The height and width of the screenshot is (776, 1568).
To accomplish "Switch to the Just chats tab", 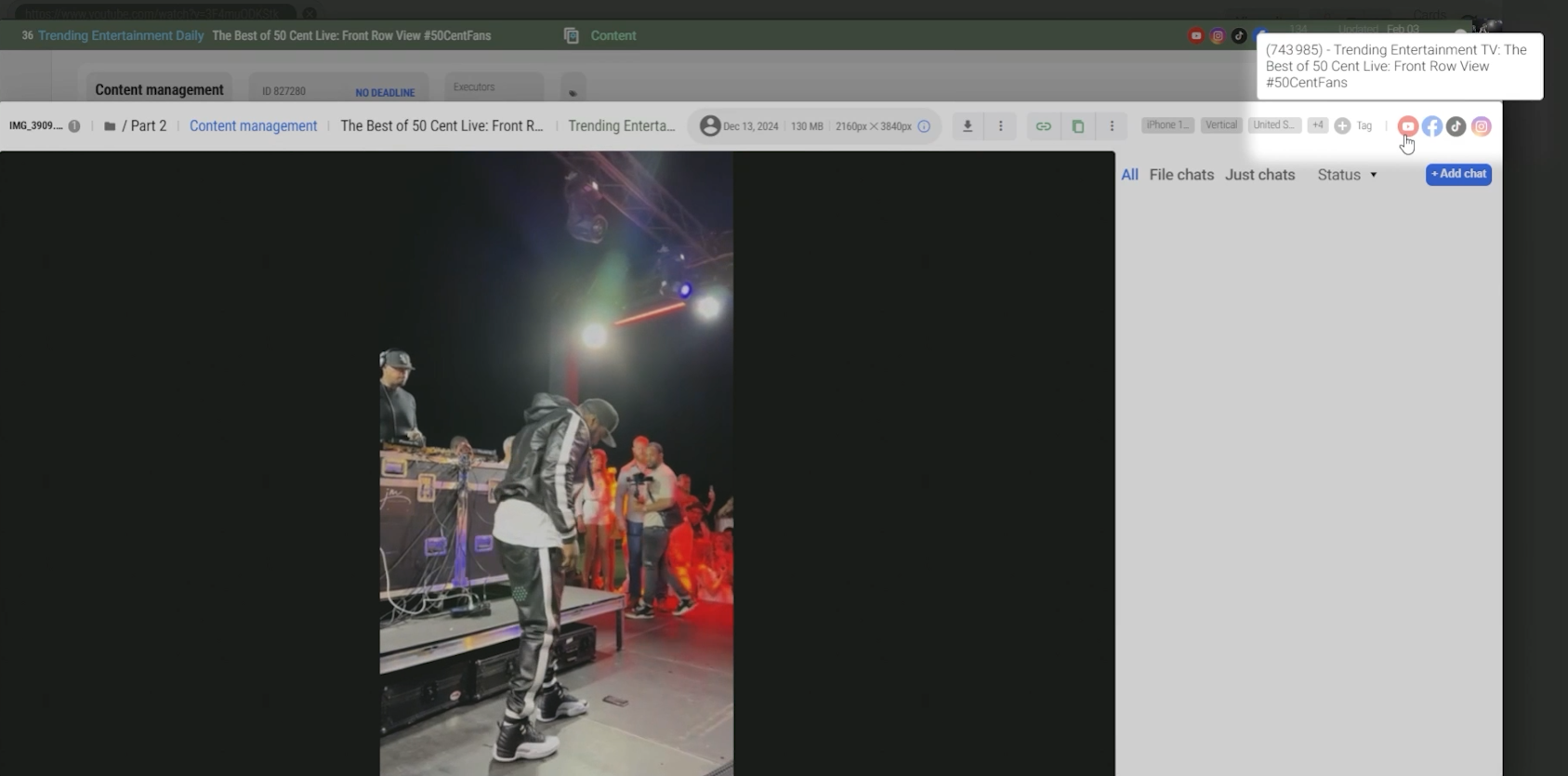I will click(1259, 175).
